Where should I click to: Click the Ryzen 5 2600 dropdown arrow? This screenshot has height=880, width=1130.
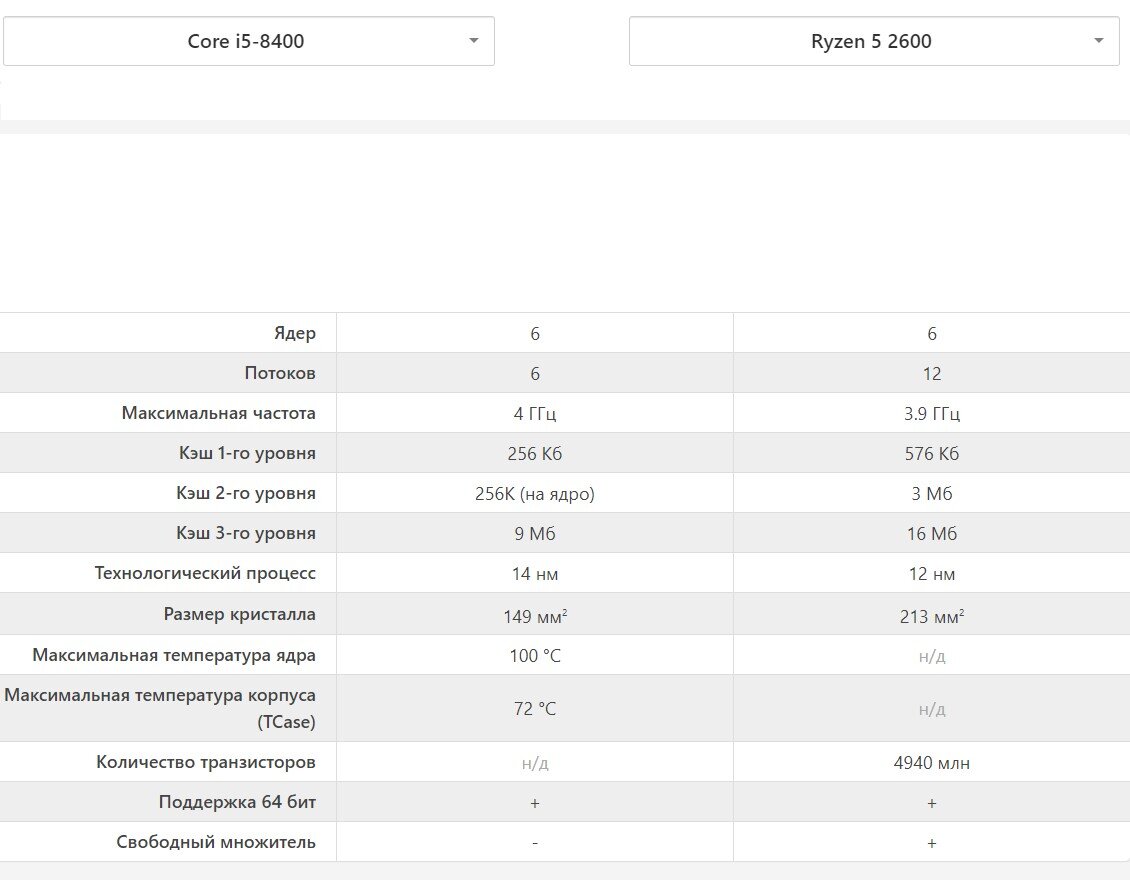click(x=1098, y=40)
